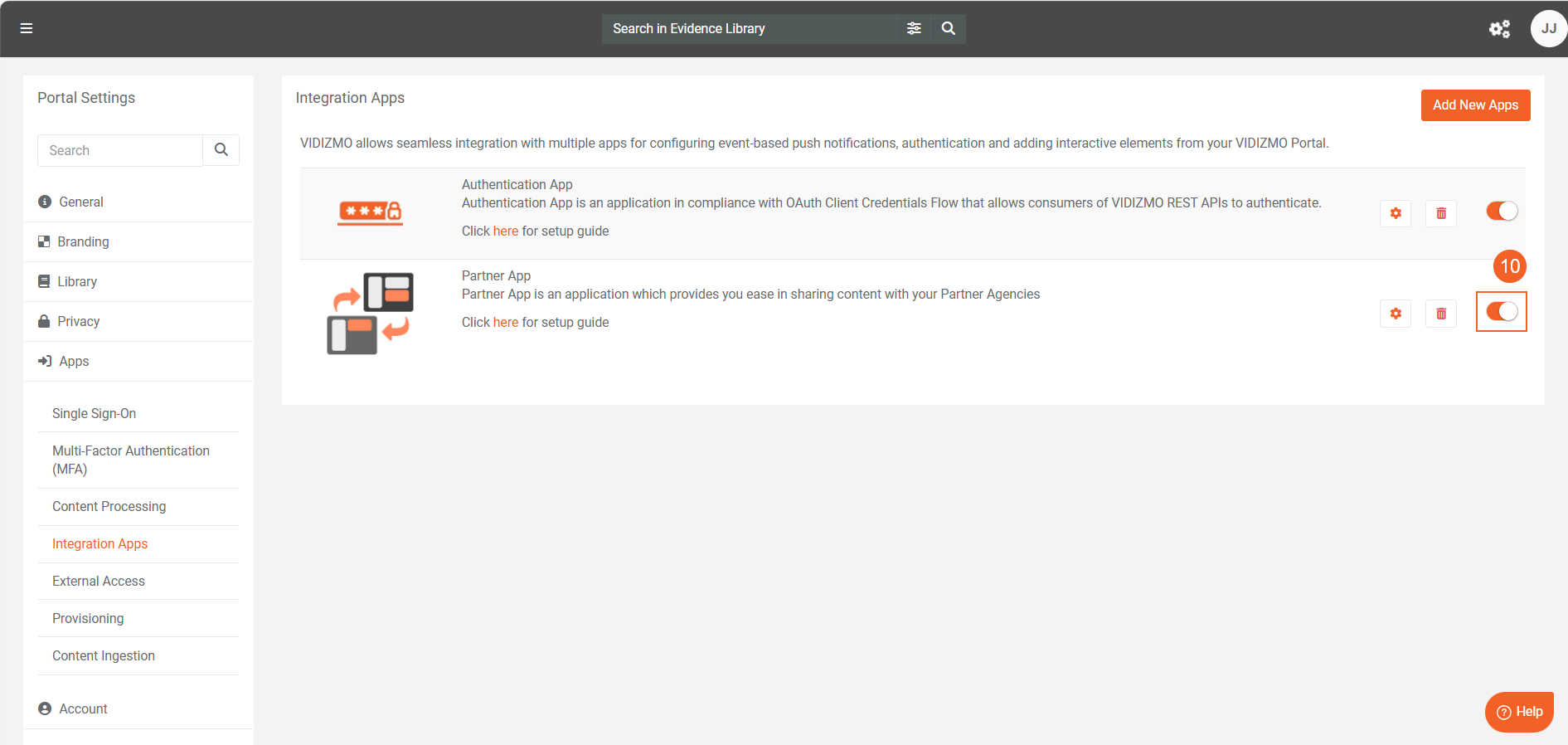Open Authentication App settings gear
The width and height of the screenshot is (1568, 745).
[1396, 213]
